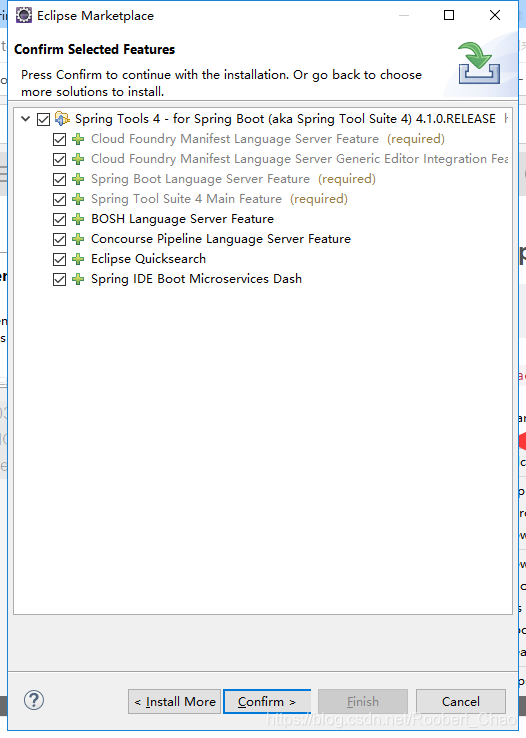Click plus icon beside Cloud Foundry Generic Editor Integration

point(78,159)
